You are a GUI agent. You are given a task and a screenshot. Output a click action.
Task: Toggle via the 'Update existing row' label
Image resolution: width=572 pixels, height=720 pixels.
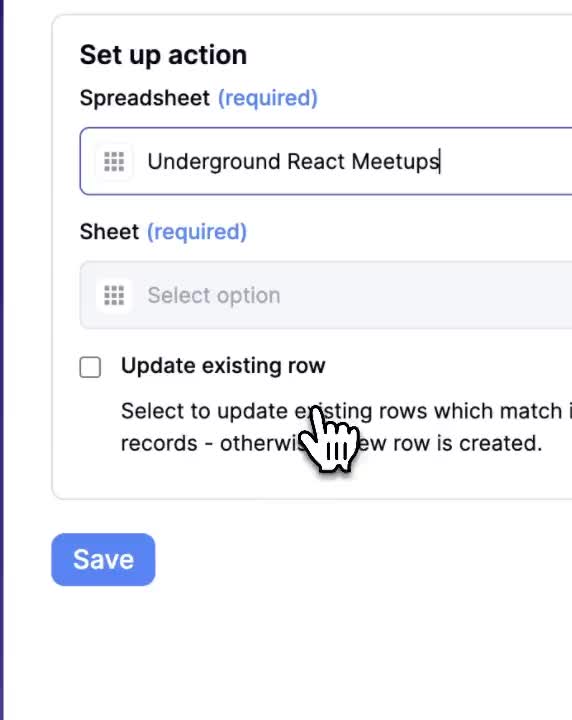223,366
